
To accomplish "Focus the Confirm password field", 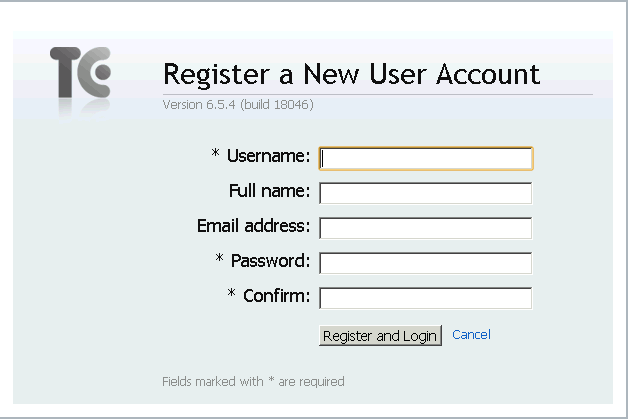I will [425, 298].
